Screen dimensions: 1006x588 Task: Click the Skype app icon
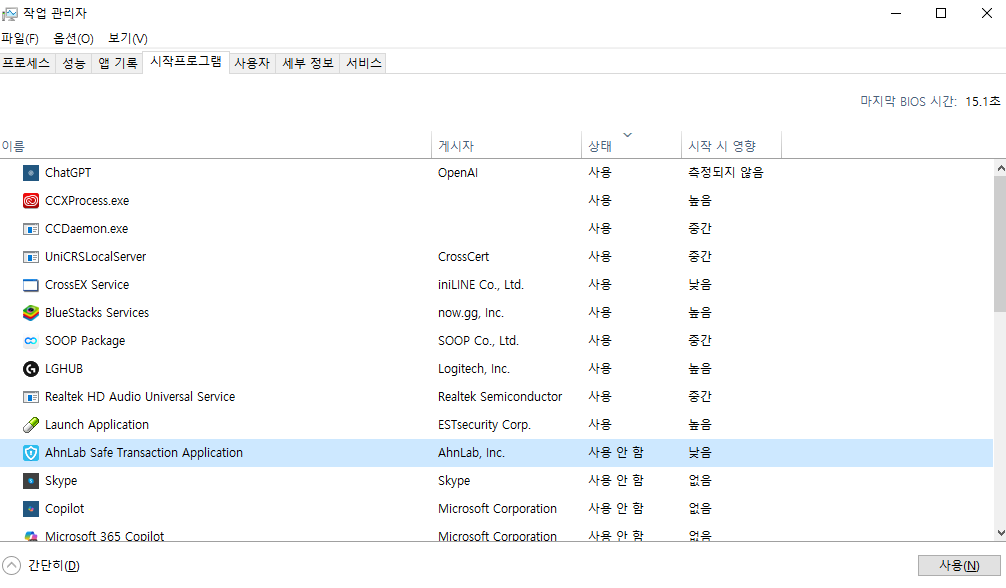[31, 481]
